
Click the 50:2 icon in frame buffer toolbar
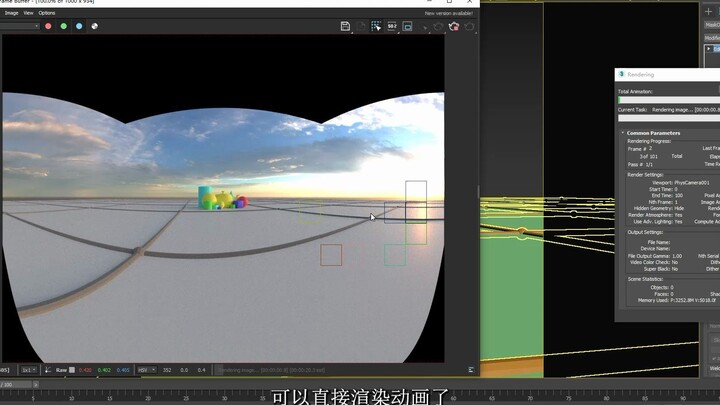click(392, 26)
